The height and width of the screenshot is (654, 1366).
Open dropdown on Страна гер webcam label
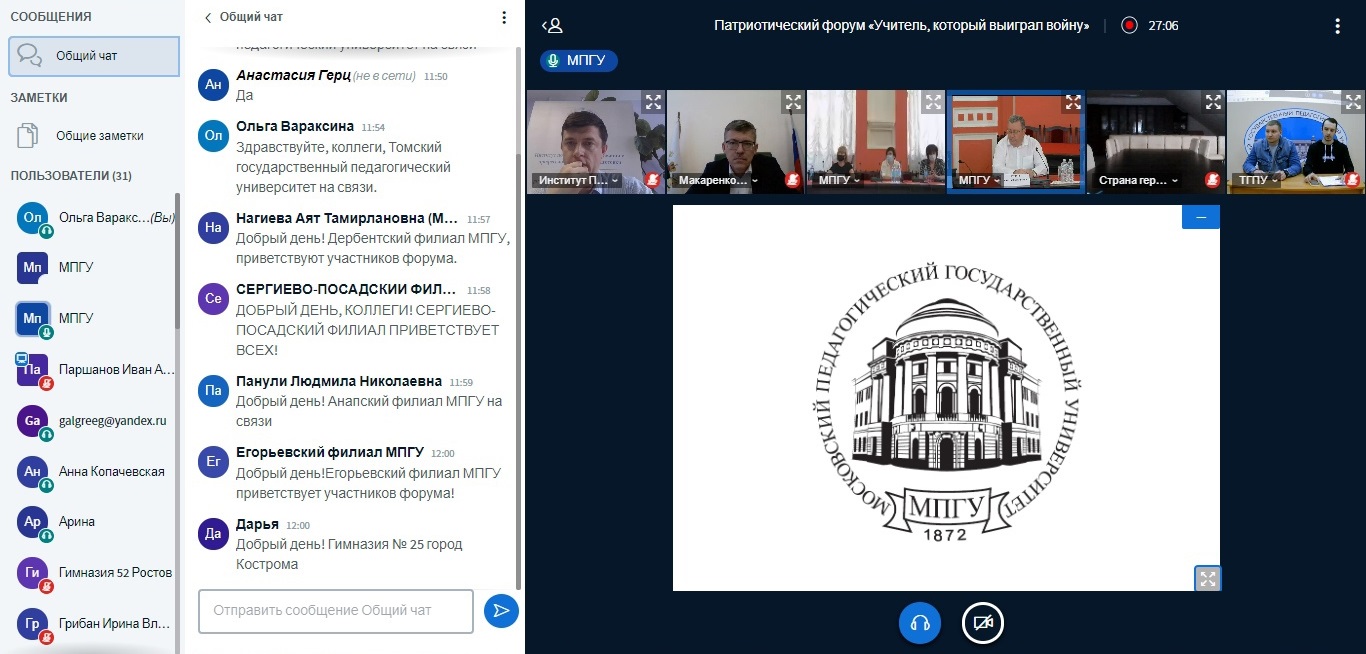1174,181
